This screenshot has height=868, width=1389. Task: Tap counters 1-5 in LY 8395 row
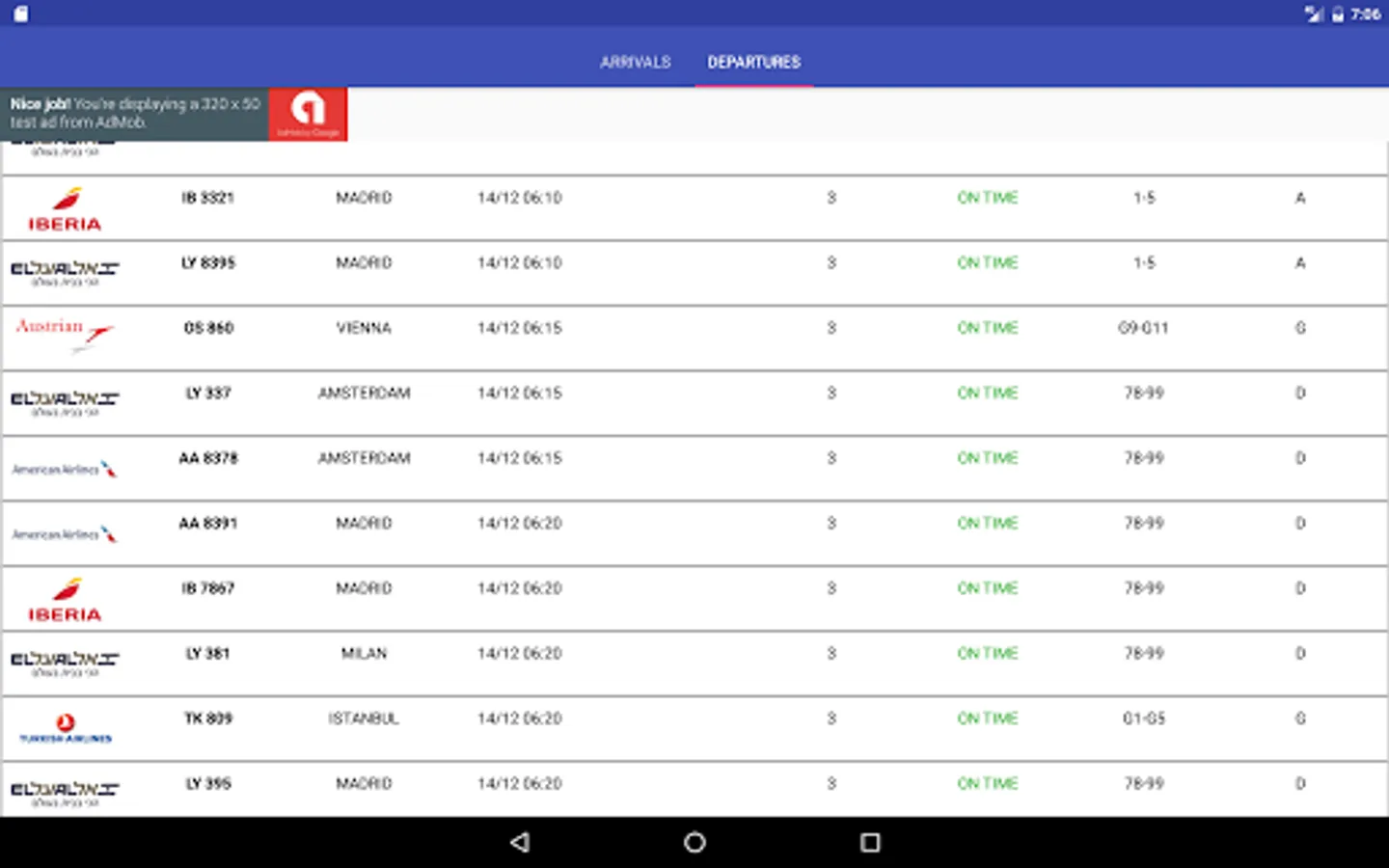(1144, 262)
